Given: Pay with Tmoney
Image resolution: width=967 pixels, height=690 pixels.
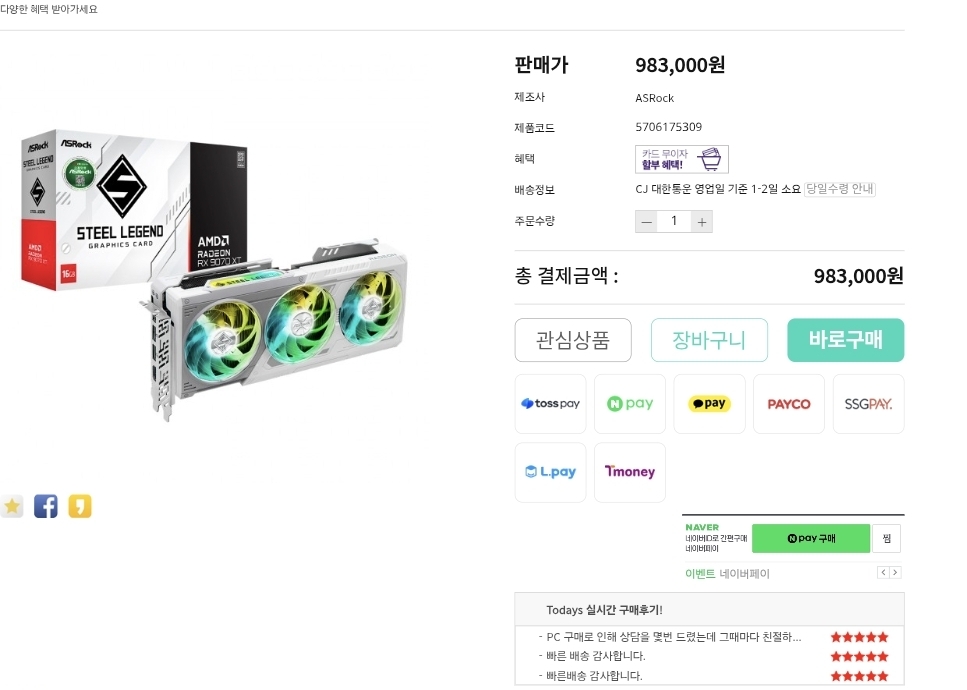Looking at the screenshot, I should click(x=630, y=472).
